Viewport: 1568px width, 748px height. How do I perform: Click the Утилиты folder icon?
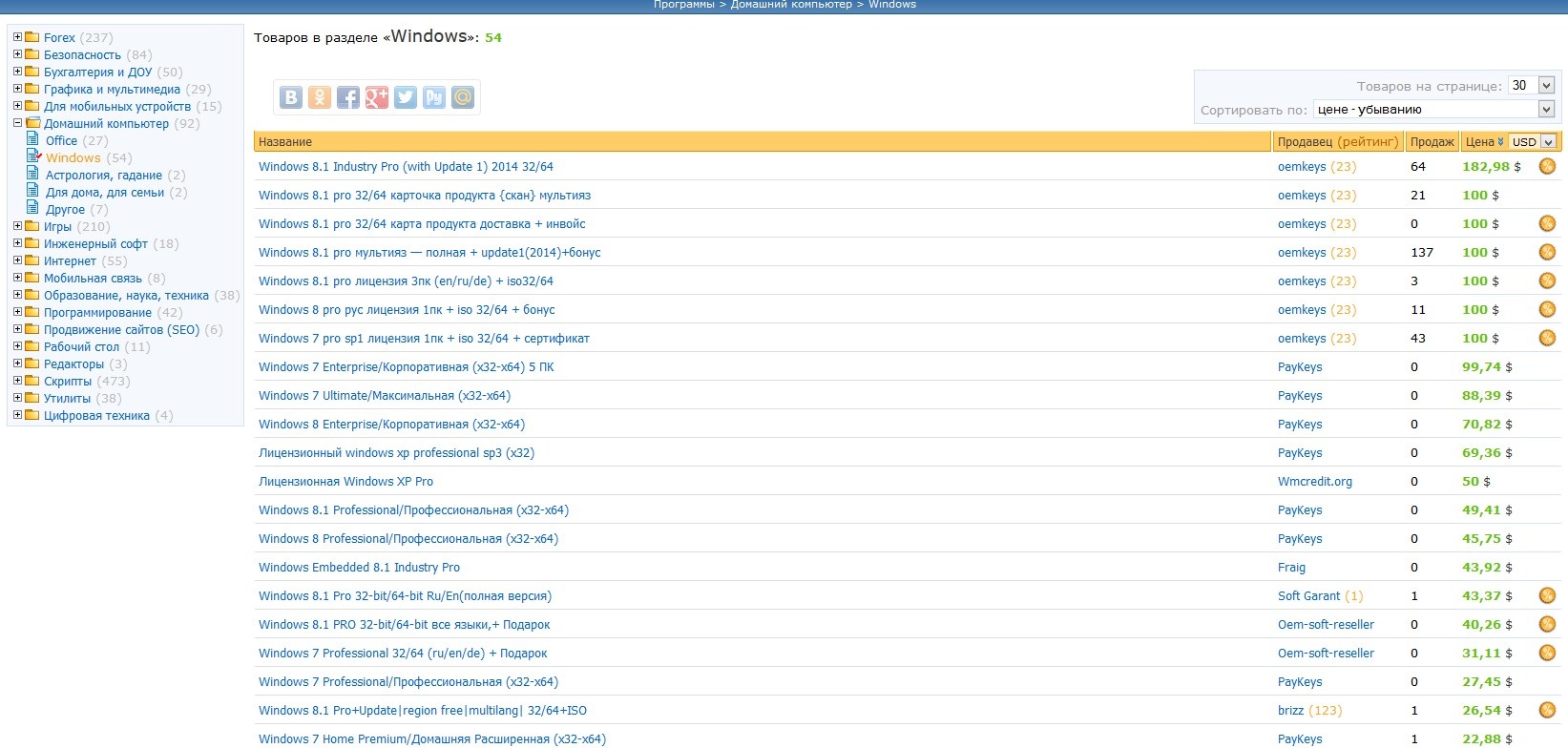[32, 398]
